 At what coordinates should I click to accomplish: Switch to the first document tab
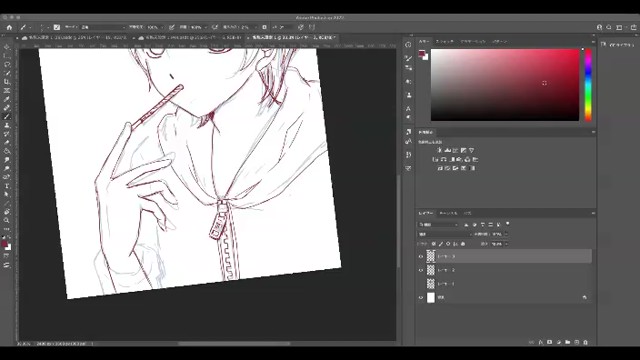[74, 38]
